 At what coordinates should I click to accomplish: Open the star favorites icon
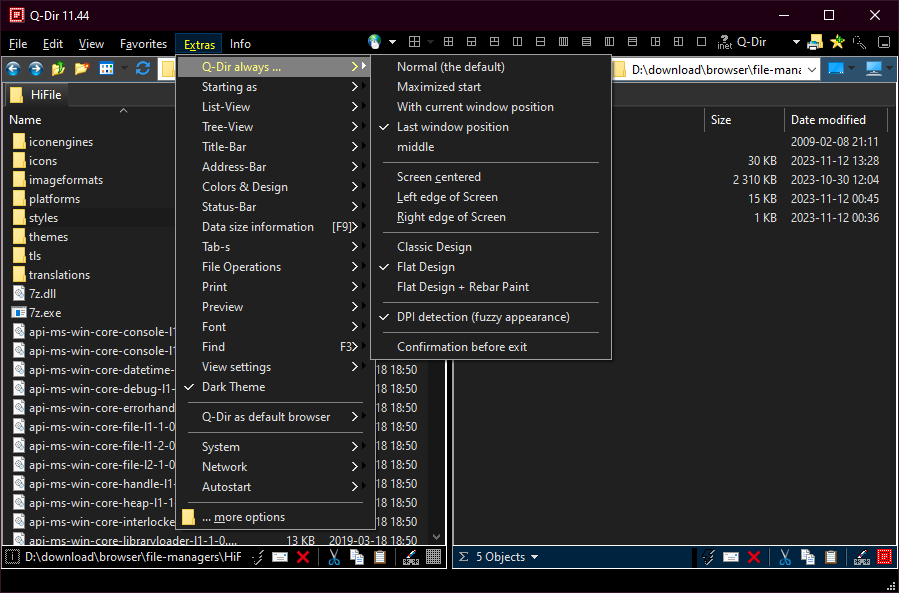pos(837,42)
